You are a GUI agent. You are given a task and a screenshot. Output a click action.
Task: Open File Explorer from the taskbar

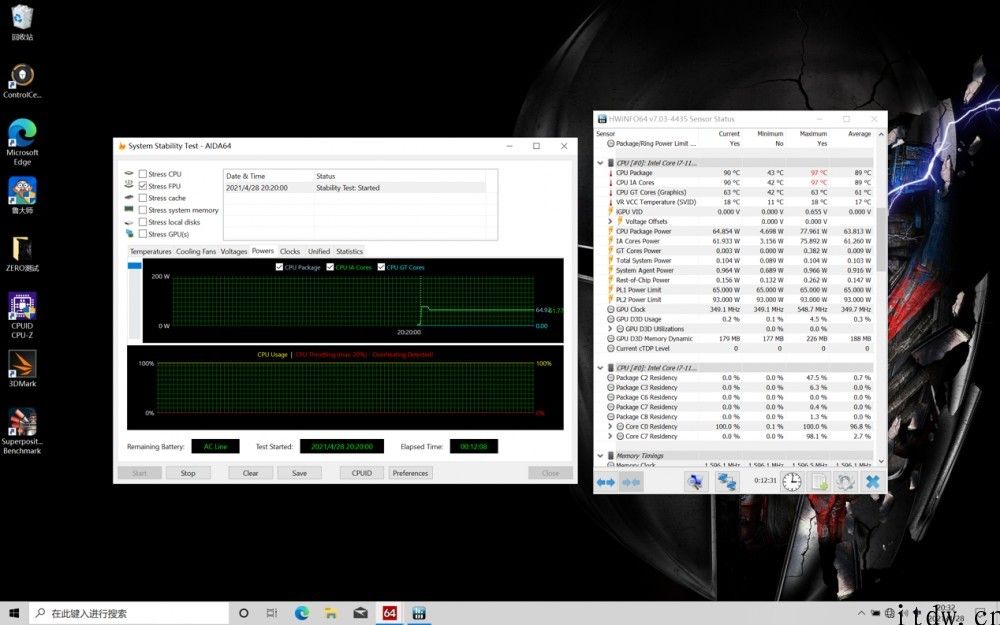pyautogui.click(x=331, y=613)
